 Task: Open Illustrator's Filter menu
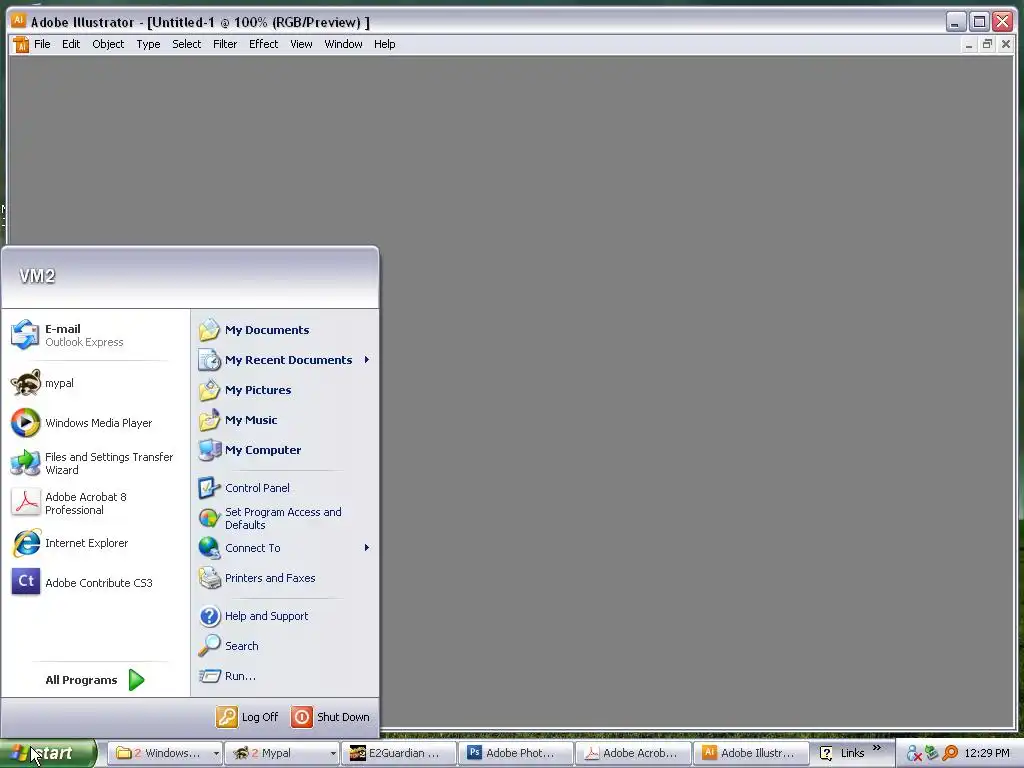coord(225,44)
